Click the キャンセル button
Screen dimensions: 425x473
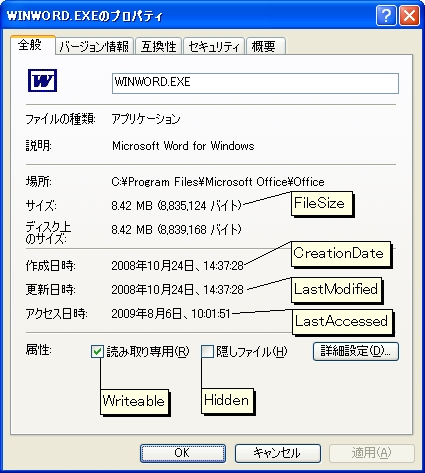277,453
